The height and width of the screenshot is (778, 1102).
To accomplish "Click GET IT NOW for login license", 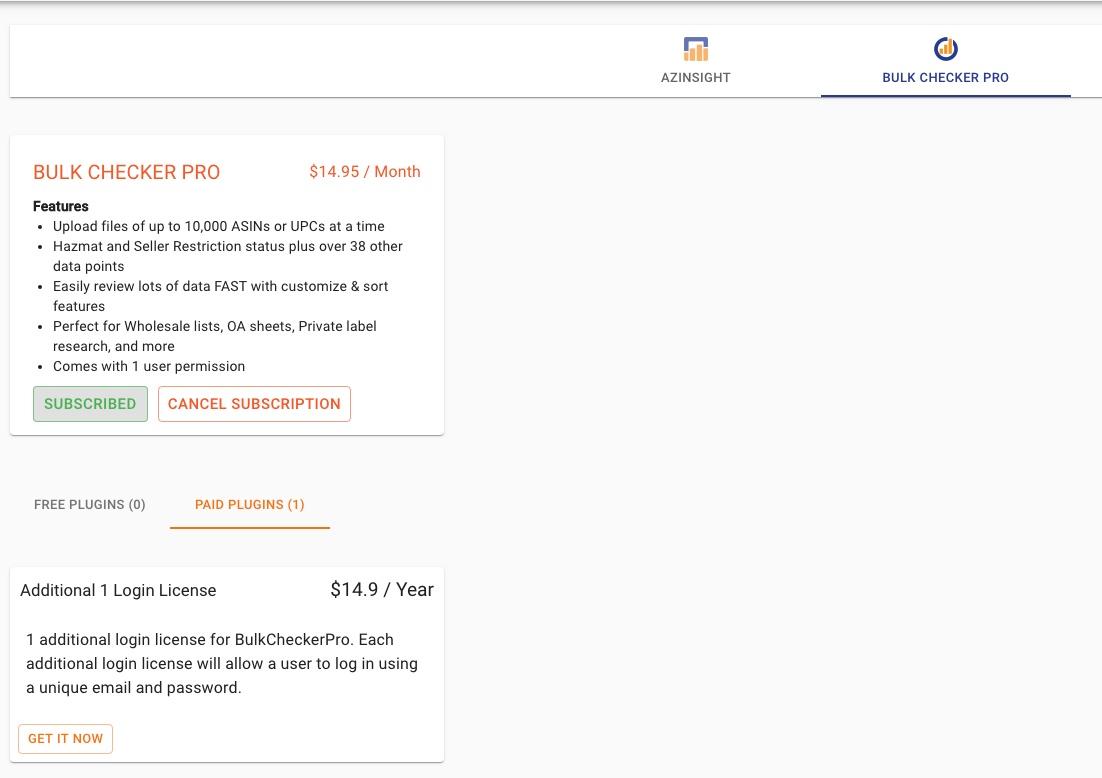I will (x=65, y=739).
